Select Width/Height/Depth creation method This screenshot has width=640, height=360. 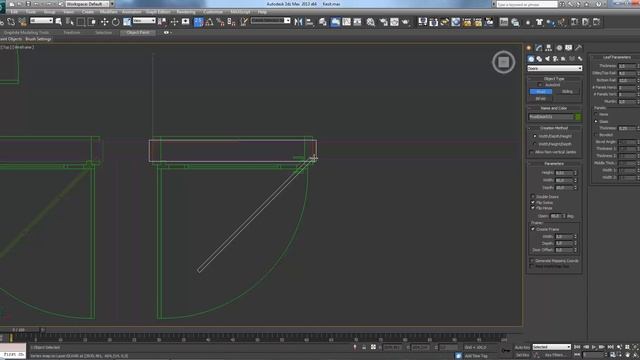[x=535, y=144]
